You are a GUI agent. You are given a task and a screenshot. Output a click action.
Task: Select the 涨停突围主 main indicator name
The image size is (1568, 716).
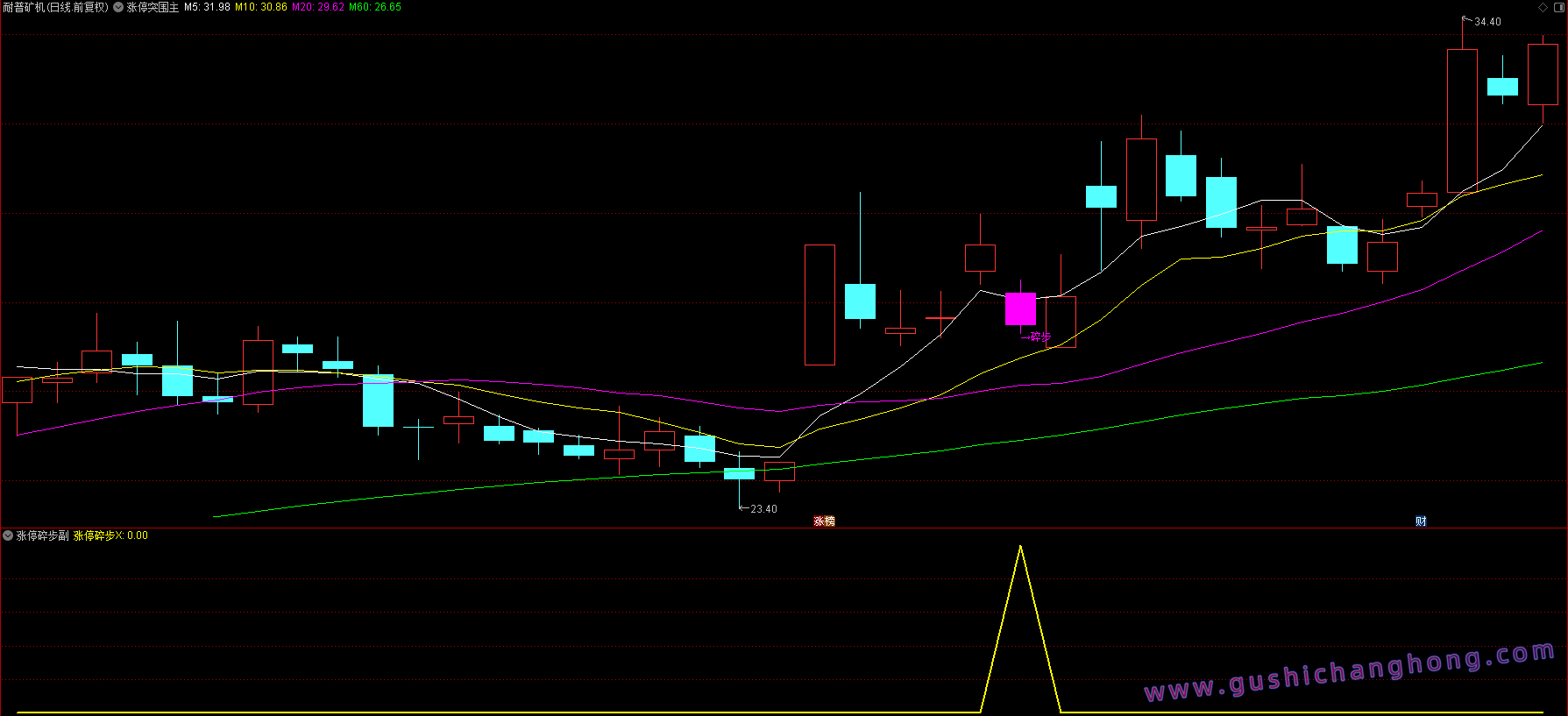[x=153, y=7]
